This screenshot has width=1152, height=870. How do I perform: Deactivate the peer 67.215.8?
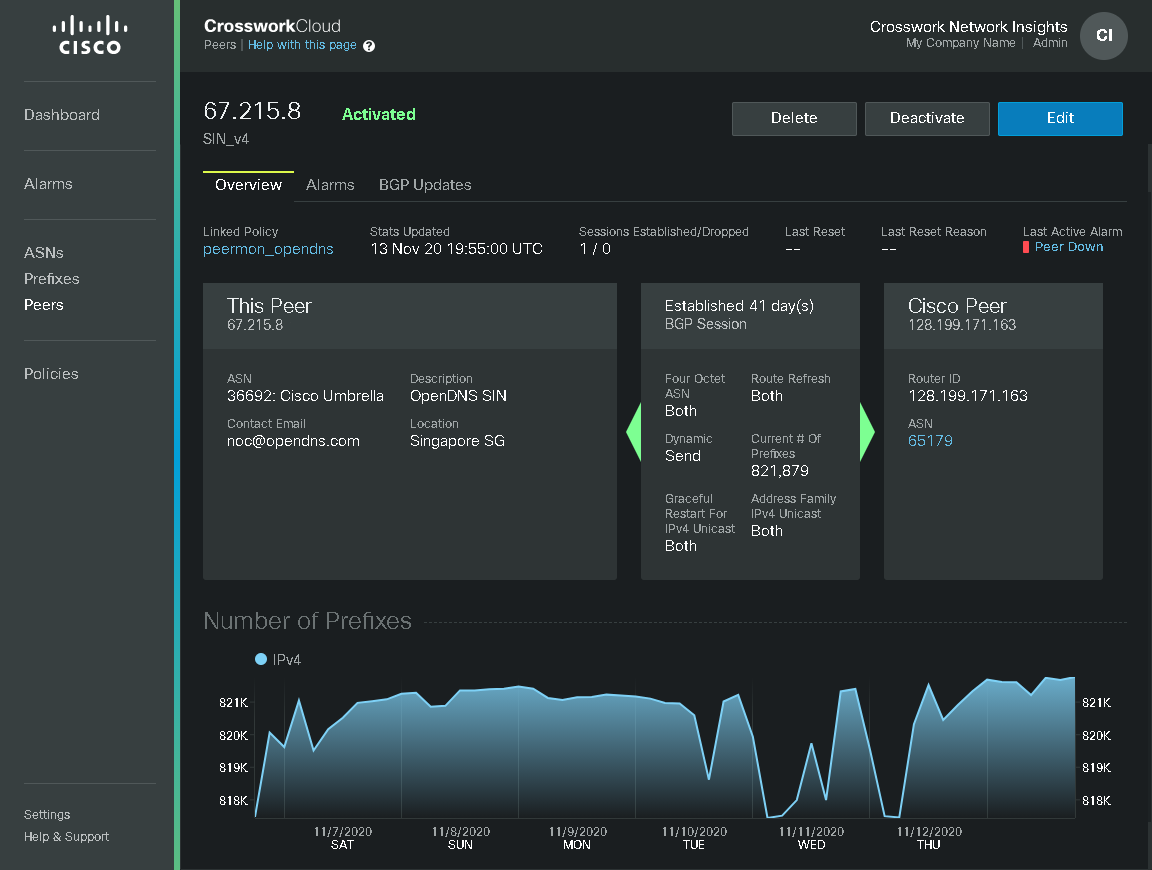tap(926, 118)
